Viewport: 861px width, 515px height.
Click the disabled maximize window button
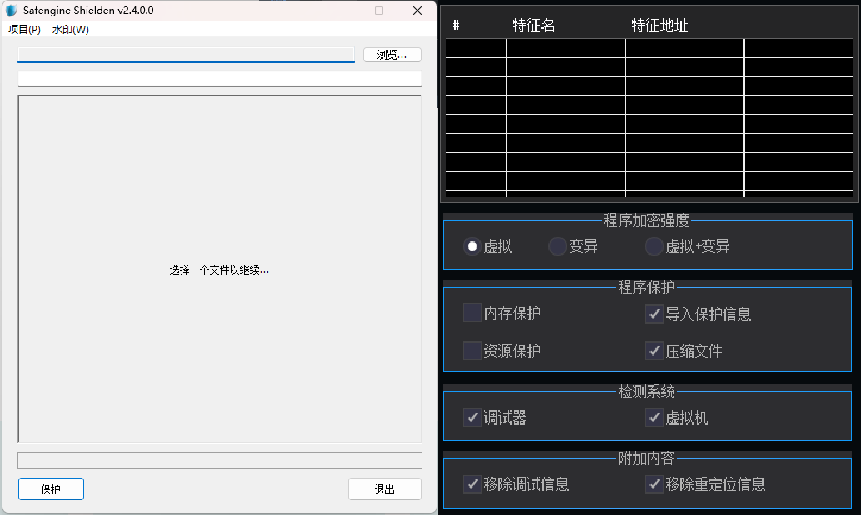point(379,10)
